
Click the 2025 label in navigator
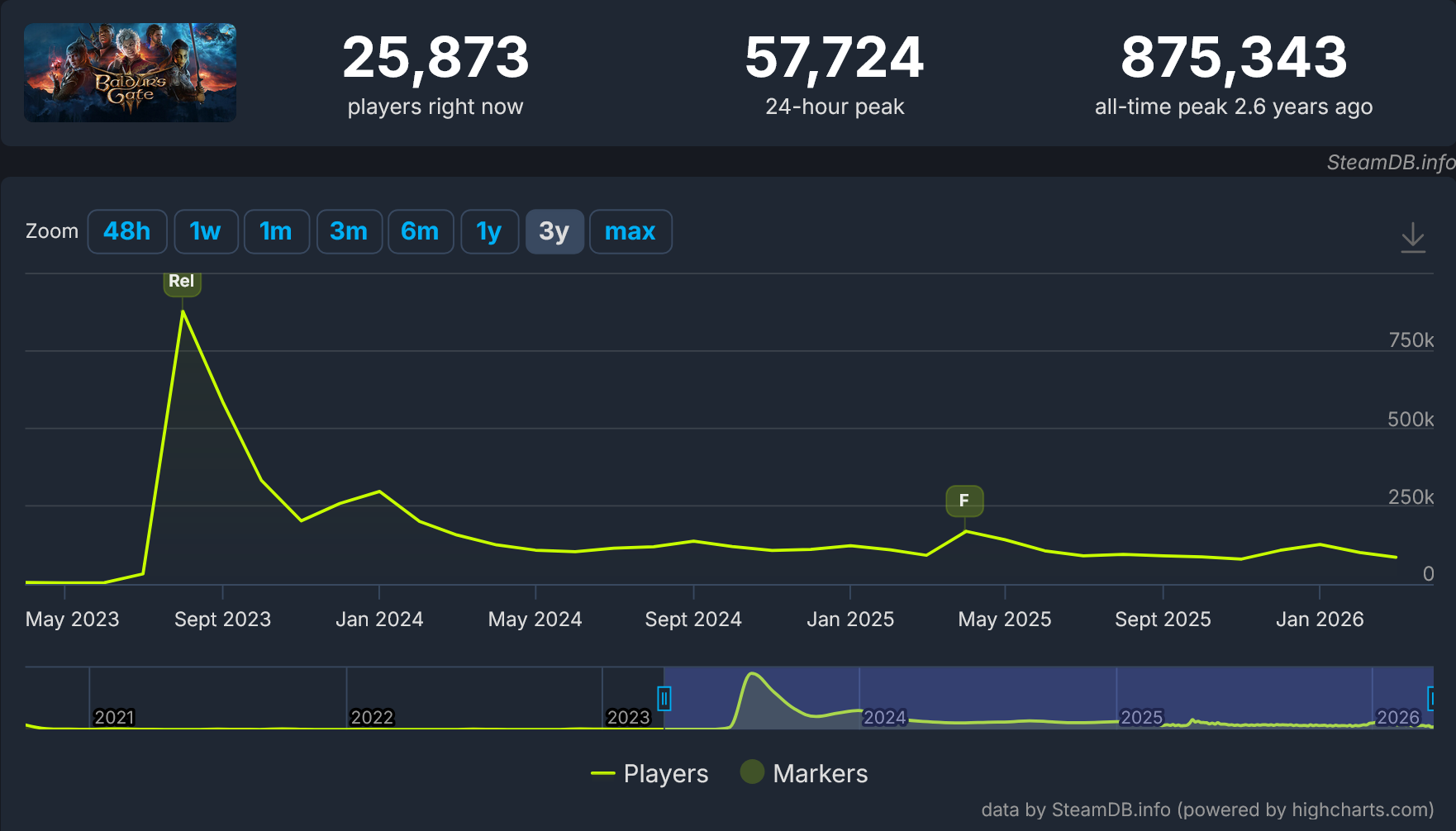click(1142, 717)
